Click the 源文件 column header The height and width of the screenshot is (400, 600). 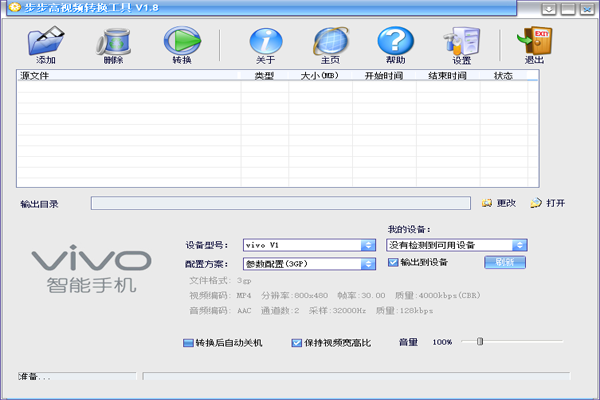click(129, 75)
